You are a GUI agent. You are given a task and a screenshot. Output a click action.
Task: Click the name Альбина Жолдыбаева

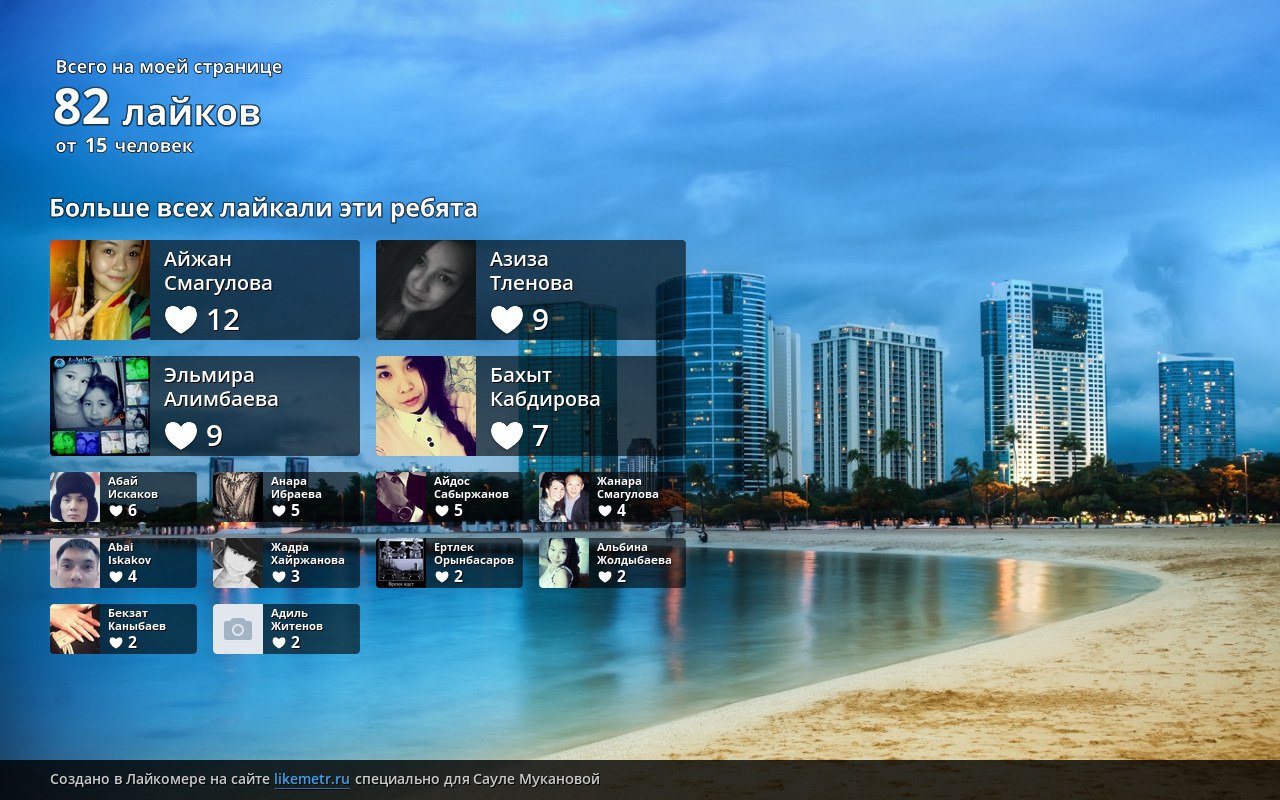[634, 553]
